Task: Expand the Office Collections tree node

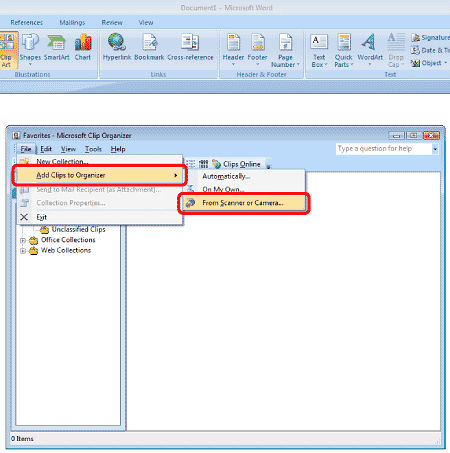Action: (x=23, y=240)
